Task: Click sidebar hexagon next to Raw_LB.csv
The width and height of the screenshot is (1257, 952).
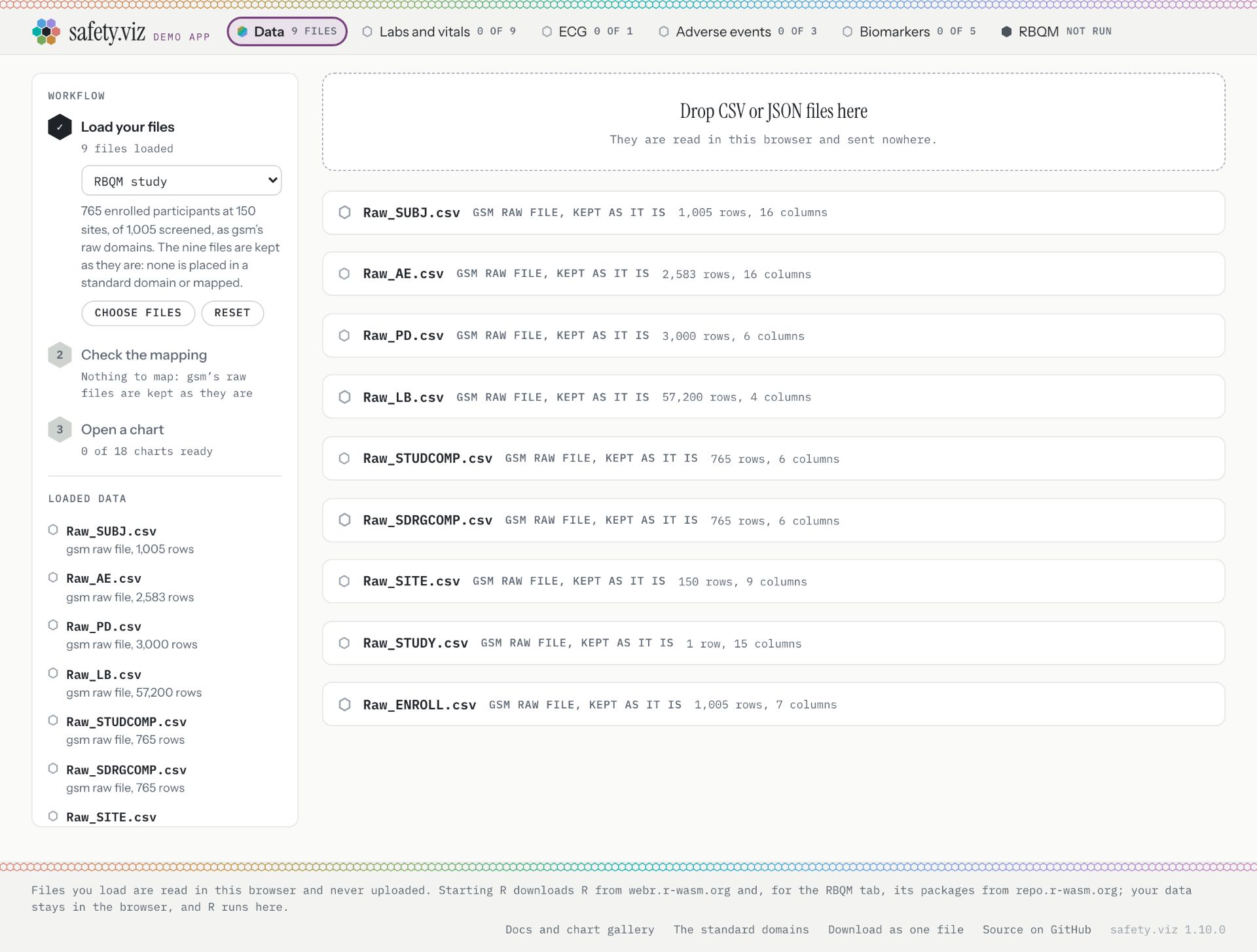Action: [x=53, y=673]
